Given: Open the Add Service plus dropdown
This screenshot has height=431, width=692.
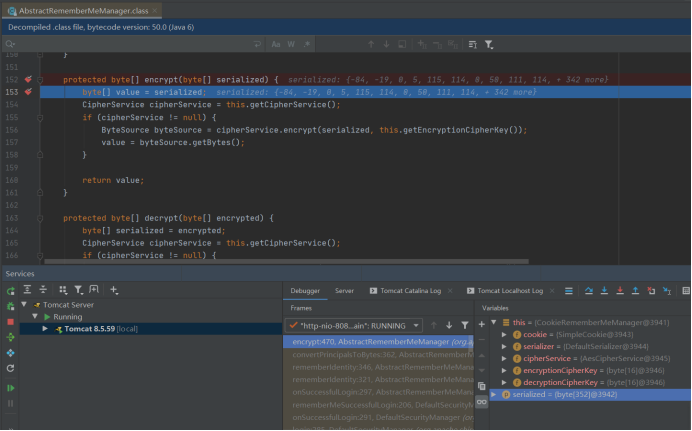Looking at the screenshot, I should (x=114, y=290).
